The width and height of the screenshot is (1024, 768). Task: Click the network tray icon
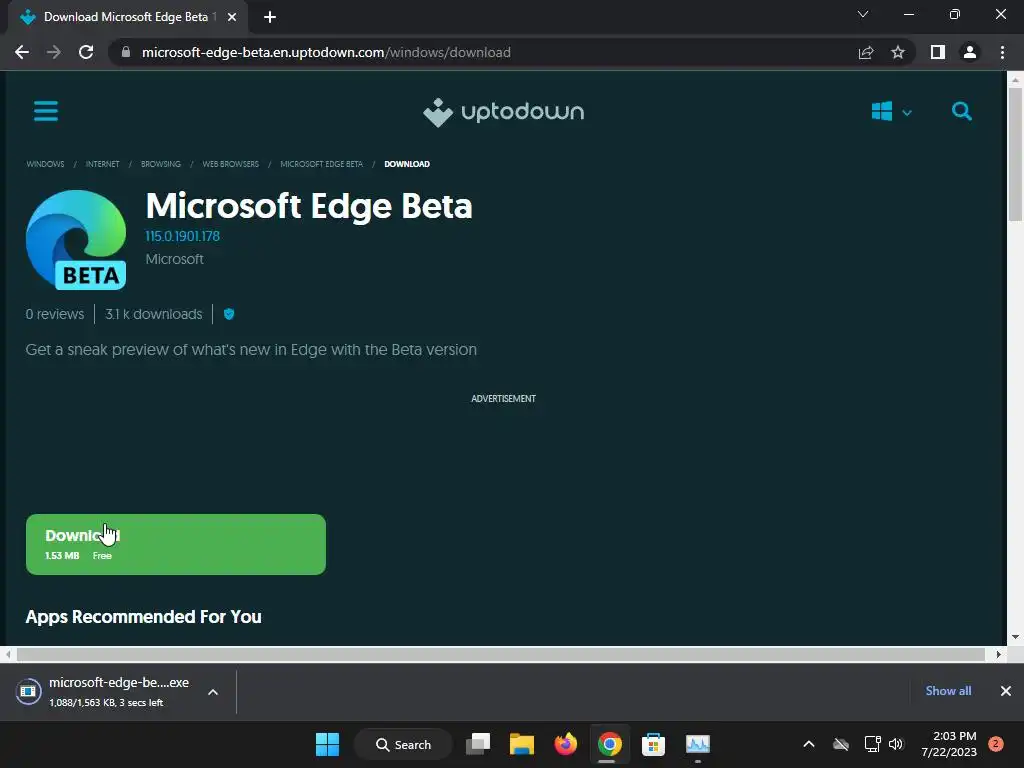click(872, 744)
